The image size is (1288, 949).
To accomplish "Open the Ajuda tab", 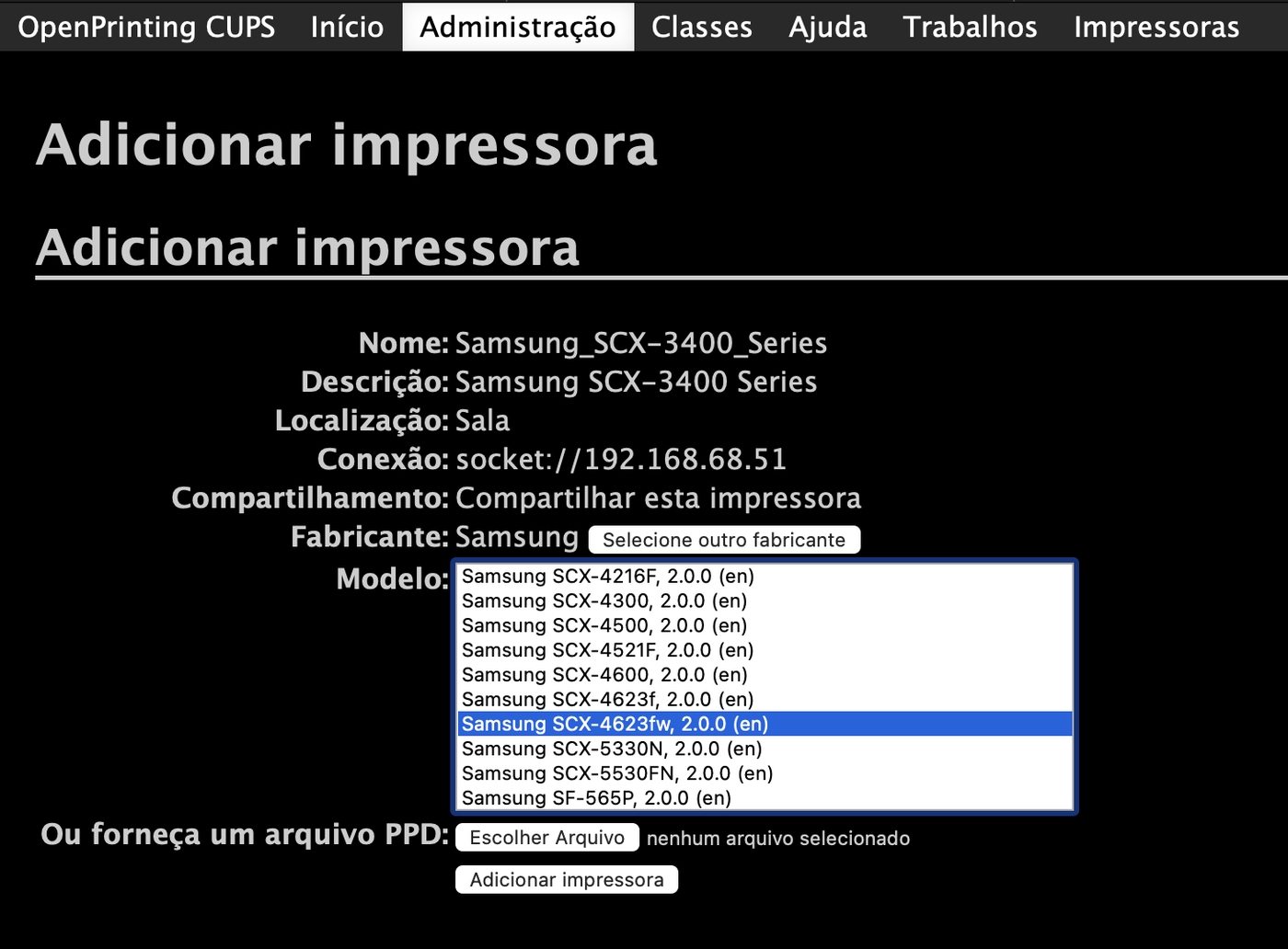I will 827,27.
